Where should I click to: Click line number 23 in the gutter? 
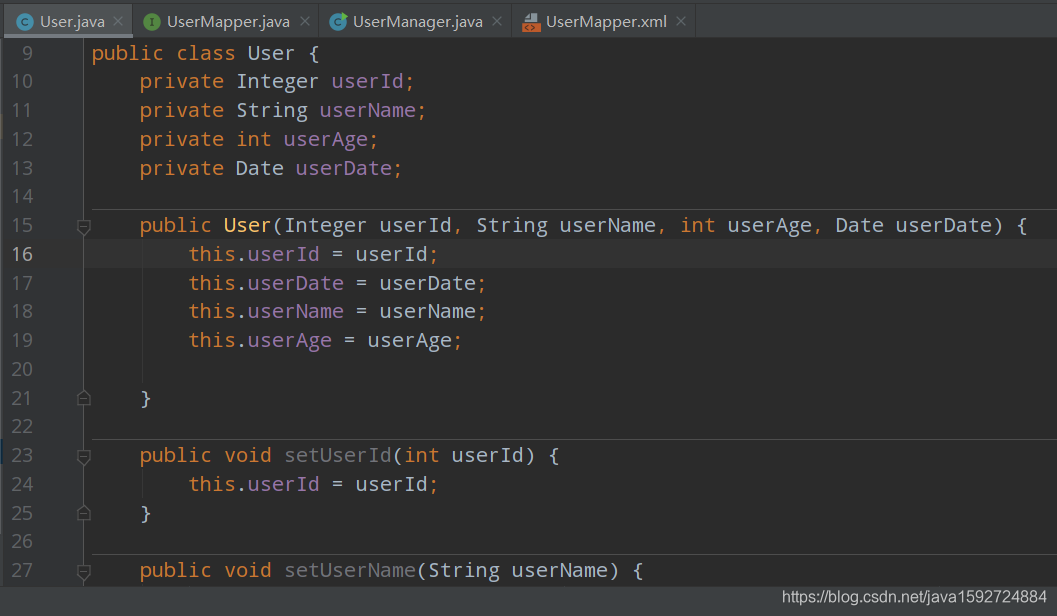[x=22, y=456]
